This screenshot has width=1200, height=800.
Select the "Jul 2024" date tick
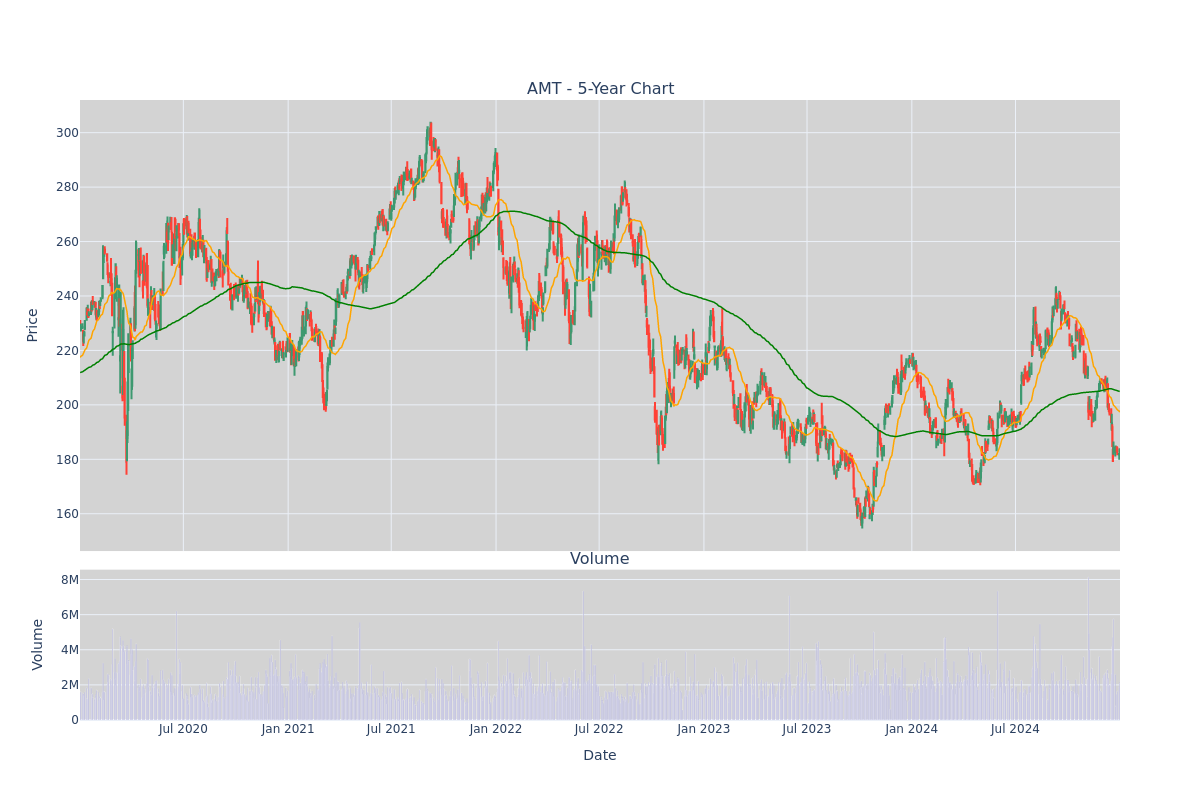(x=1015, y=729)
